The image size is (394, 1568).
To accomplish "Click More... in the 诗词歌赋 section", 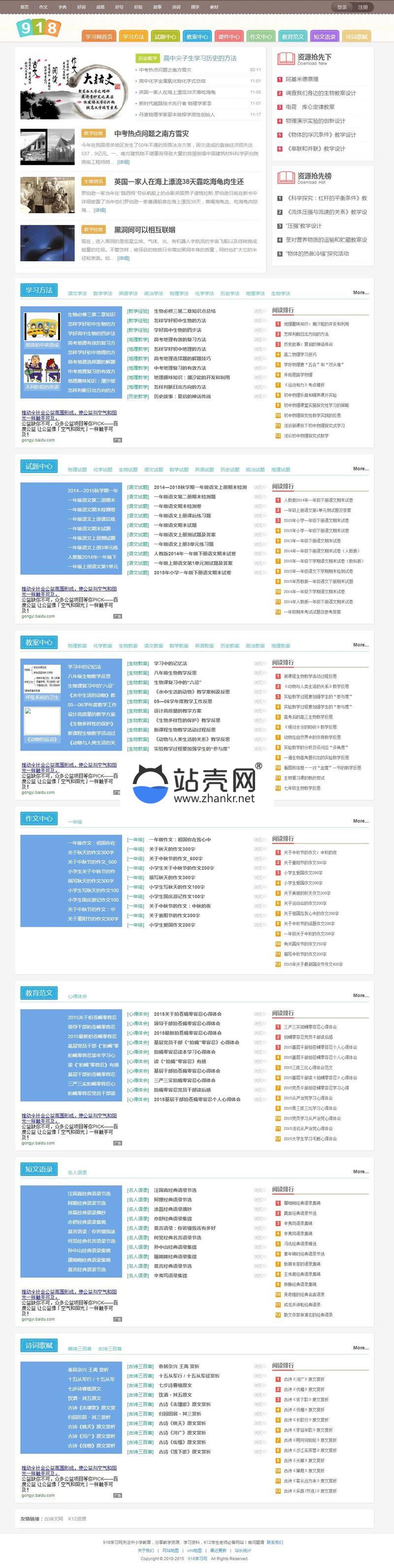I will tap(361, 1348).
